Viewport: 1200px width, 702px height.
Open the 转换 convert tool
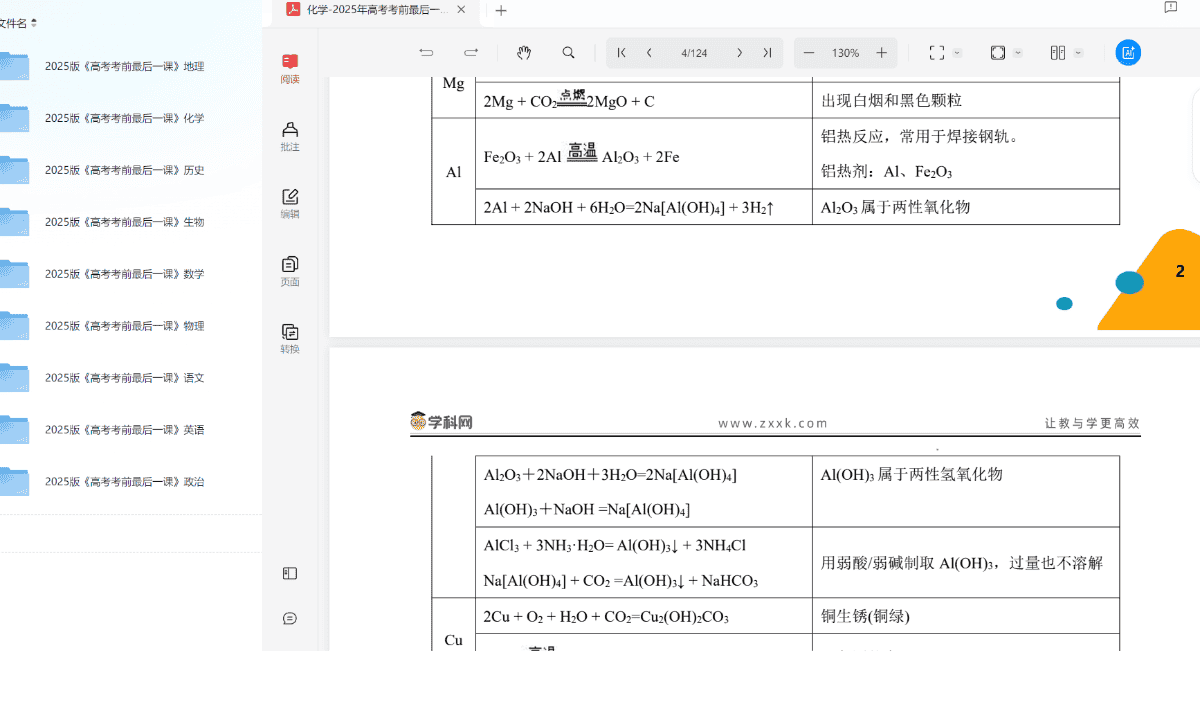290,338
